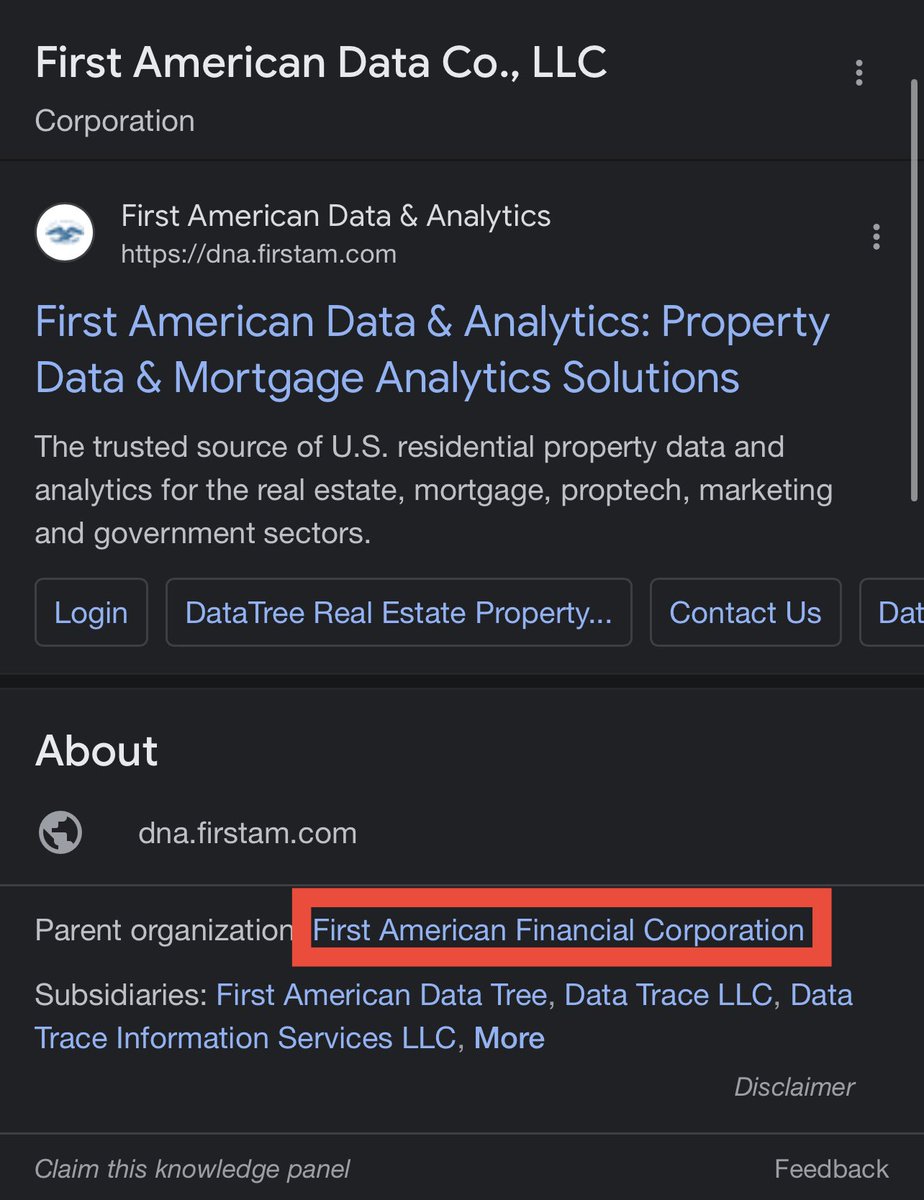Click the globe website icon

(60, 833)
